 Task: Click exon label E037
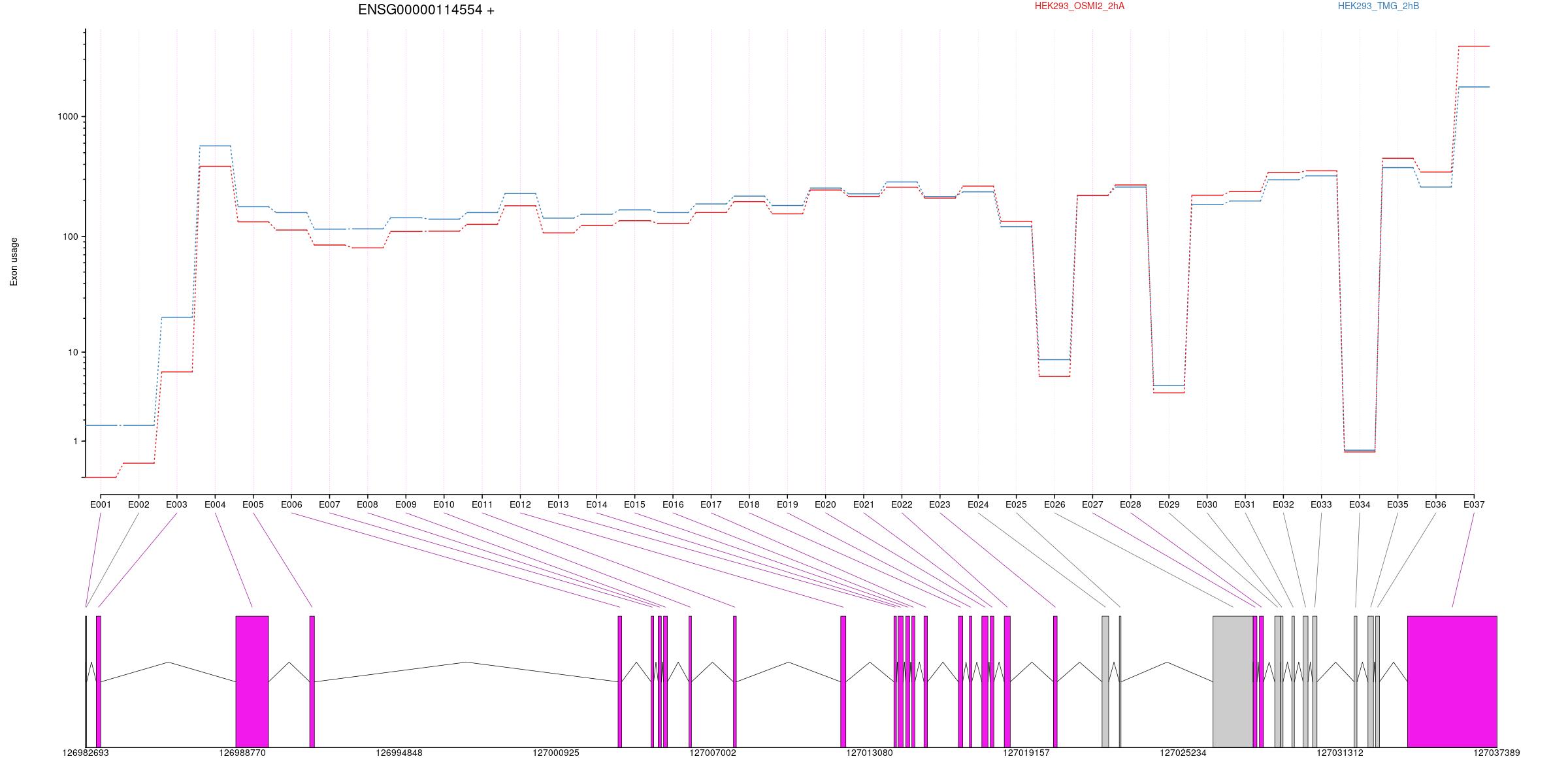(1474, 504)
